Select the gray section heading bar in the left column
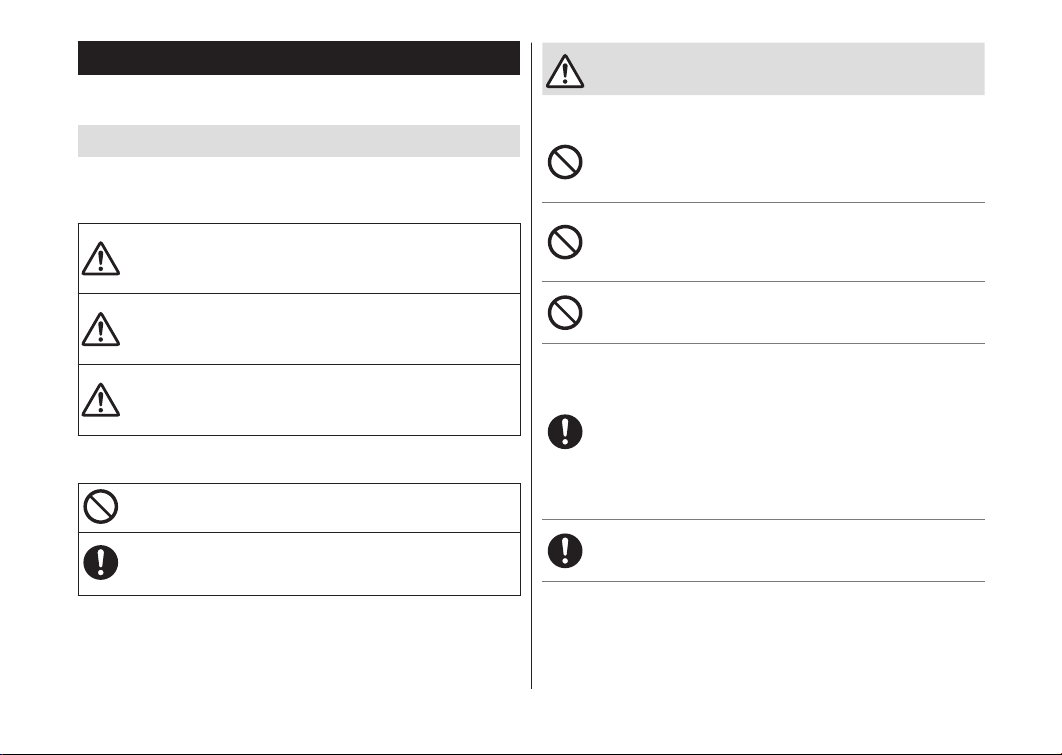 299,141
